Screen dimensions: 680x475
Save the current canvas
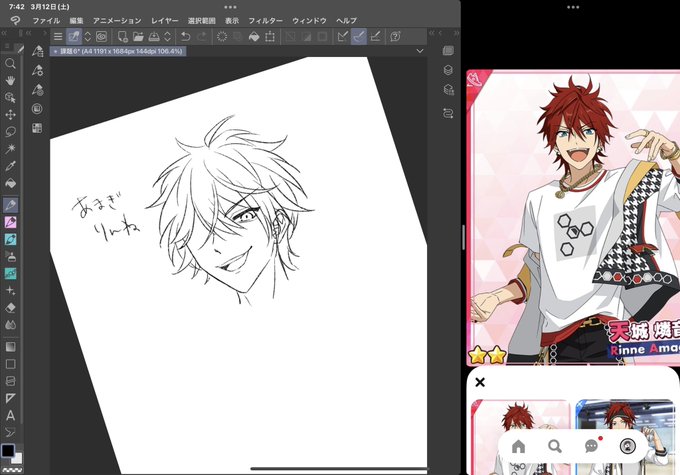pos(154,36)
